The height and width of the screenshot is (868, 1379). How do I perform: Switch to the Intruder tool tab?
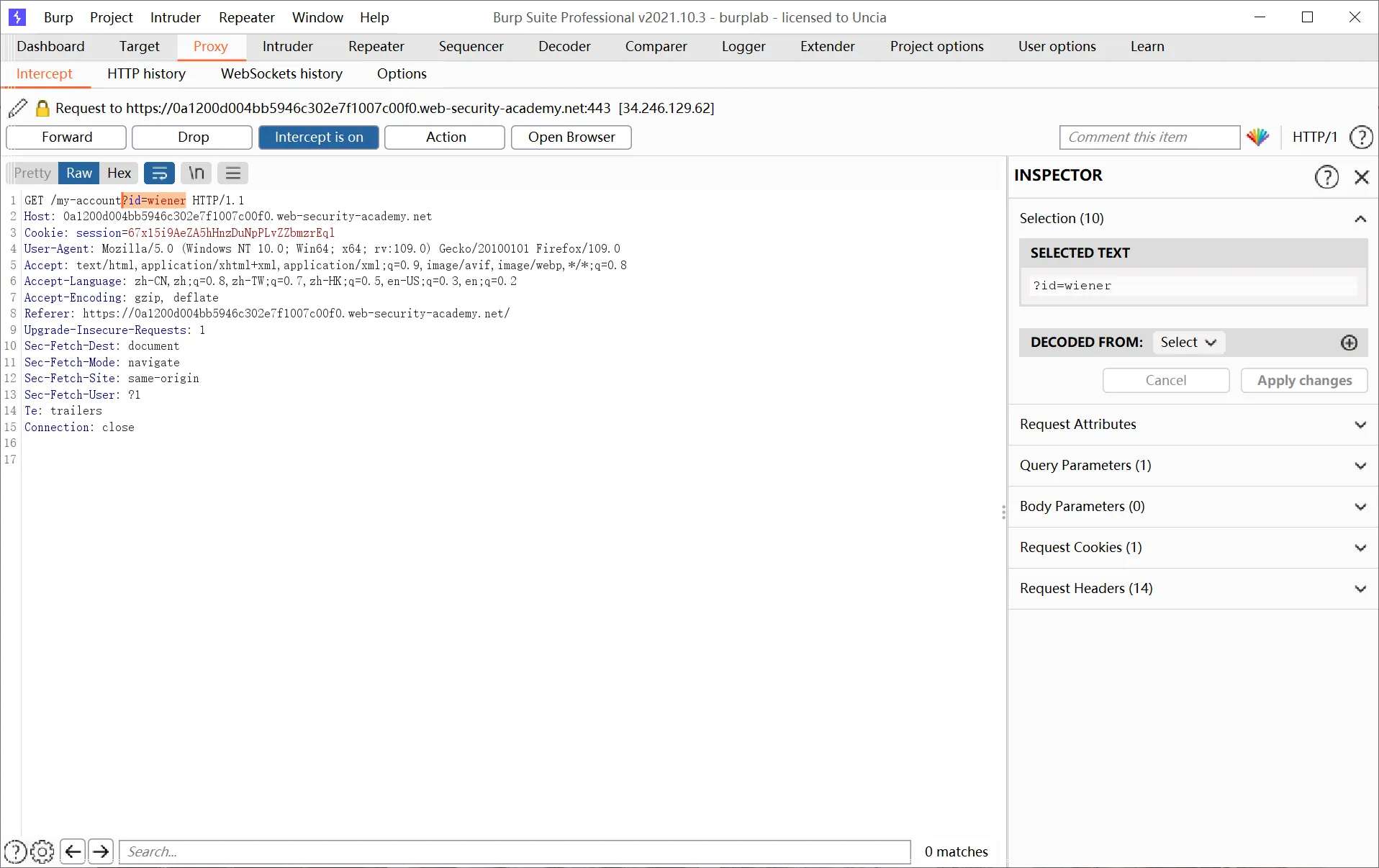click(x=288, y=46)
